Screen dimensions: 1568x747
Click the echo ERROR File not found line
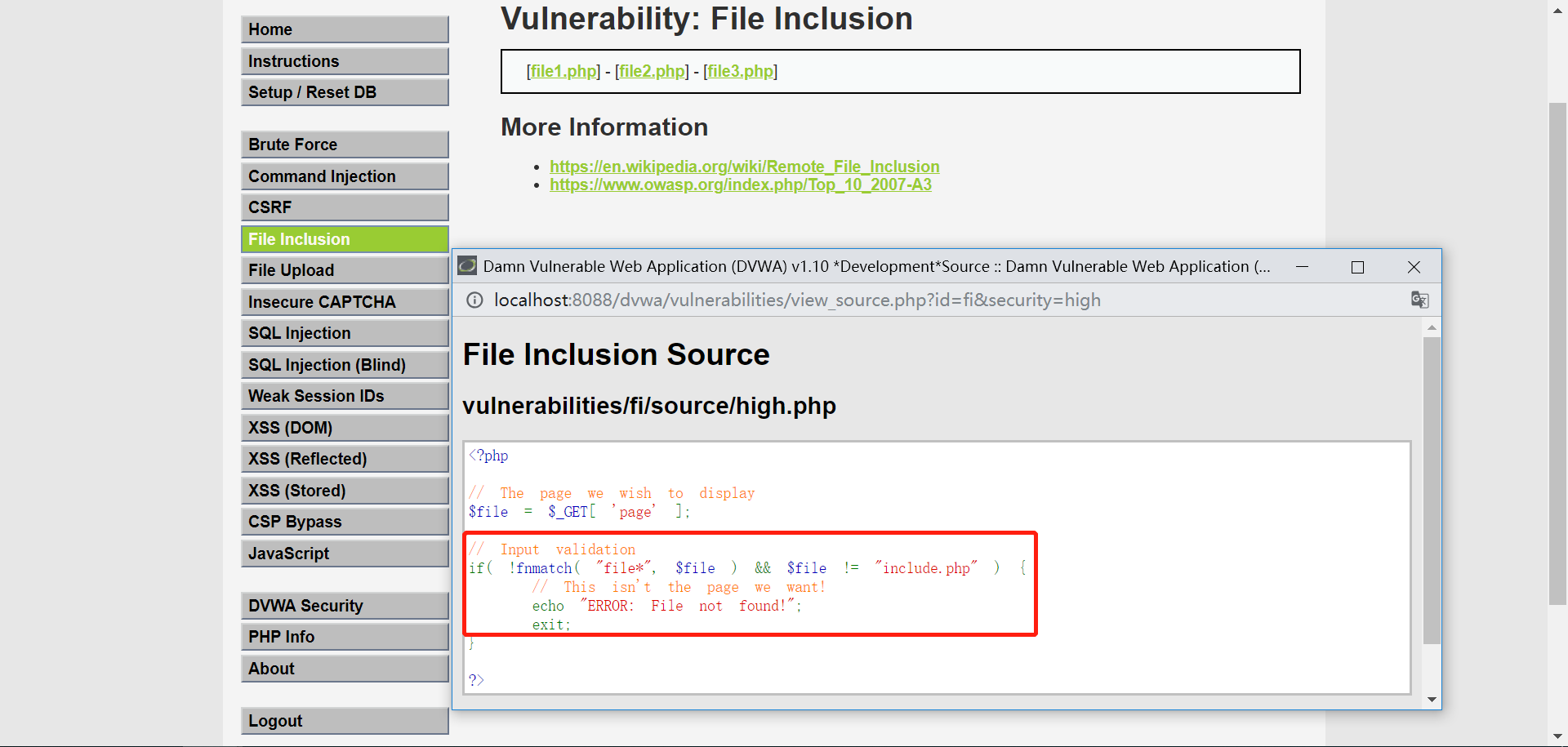pos(667,606)
